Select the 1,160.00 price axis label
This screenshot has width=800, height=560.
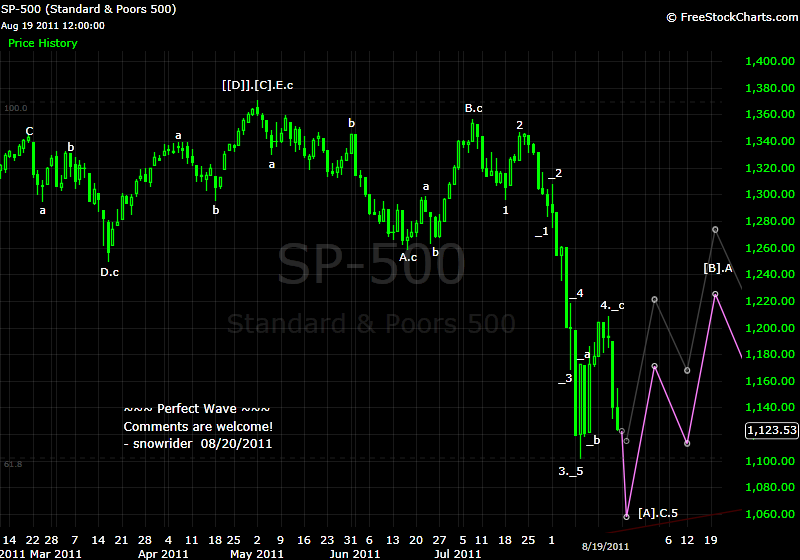pos(770,381)
